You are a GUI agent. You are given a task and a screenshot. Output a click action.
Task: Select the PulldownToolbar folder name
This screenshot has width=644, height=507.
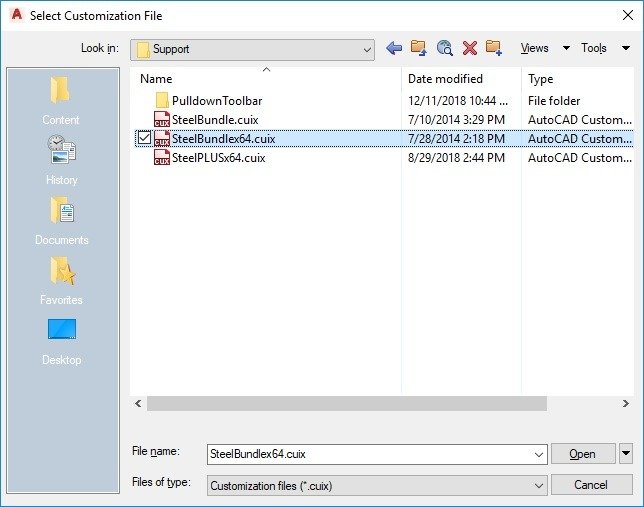[x=217, y=101]
